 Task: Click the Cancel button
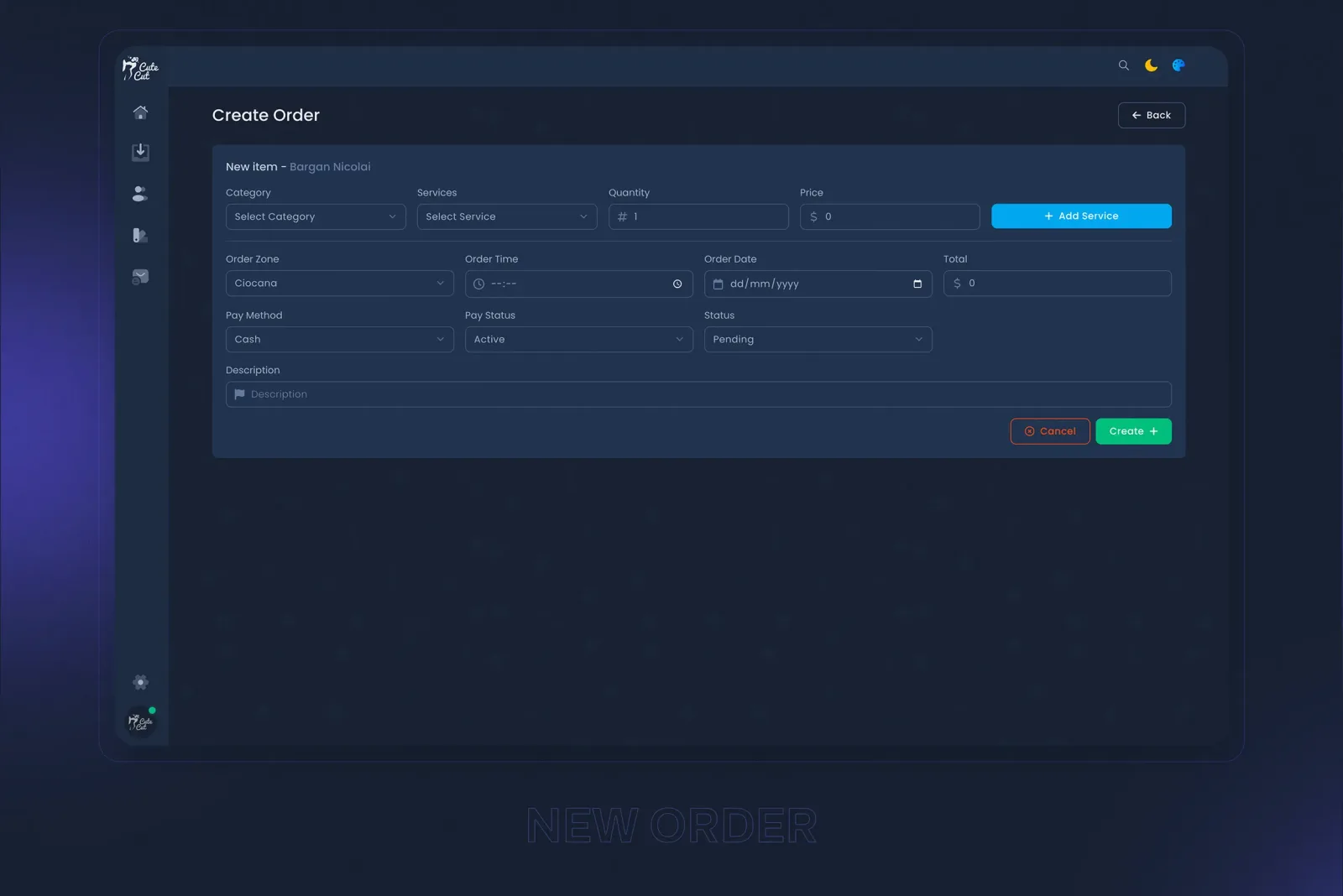(1050, 431)
